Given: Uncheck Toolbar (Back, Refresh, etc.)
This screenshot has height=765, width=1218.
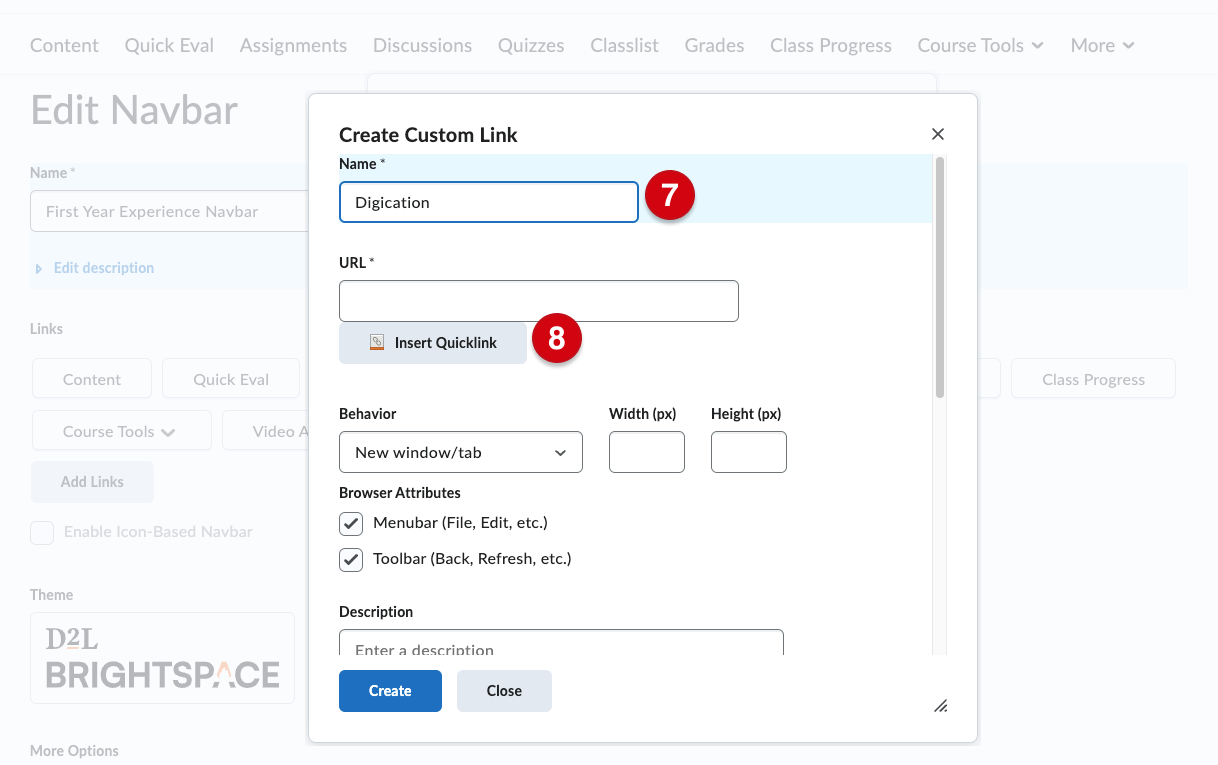Looking at the screenshot, I should 351,559.
